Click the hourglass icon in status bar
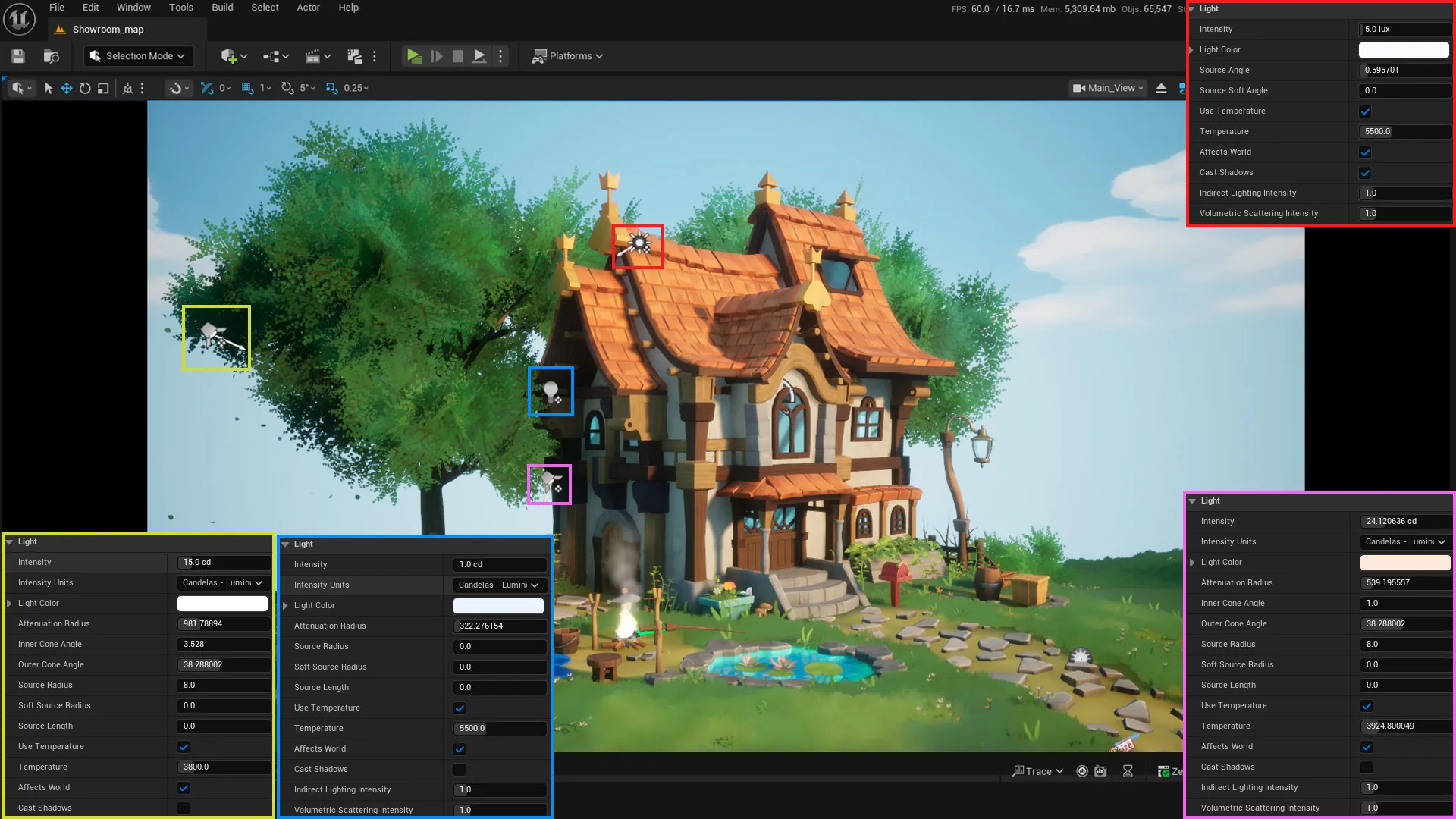Viewport: 1456px width, 819px height. (1128, 771)
